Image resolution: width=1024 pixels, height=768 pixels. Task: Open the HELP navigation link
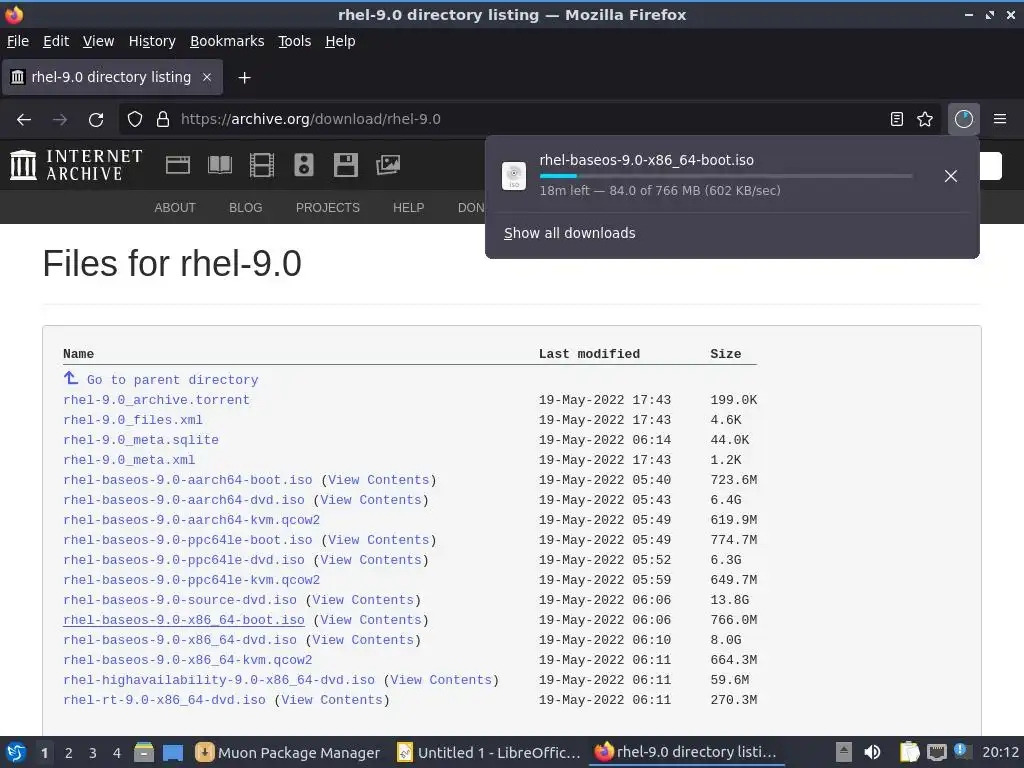[x=408, y=208]
